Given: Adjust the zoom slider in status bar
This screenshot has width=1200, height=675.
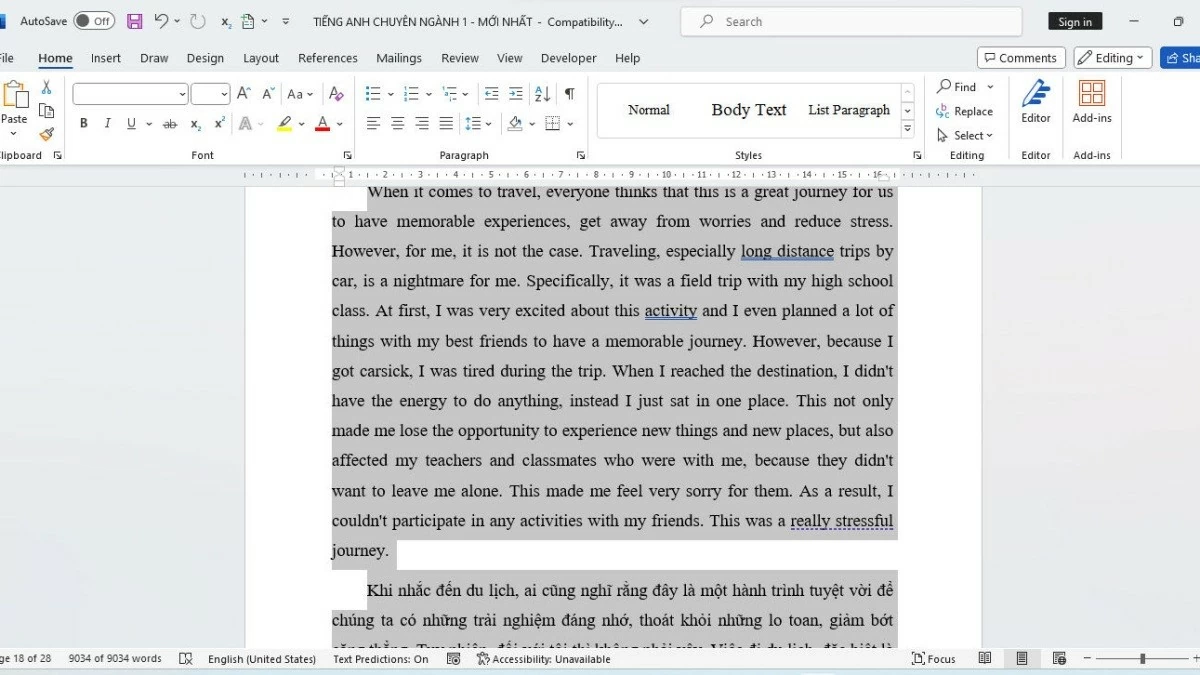Looking at the screenshot, I should click(1142, 659).
